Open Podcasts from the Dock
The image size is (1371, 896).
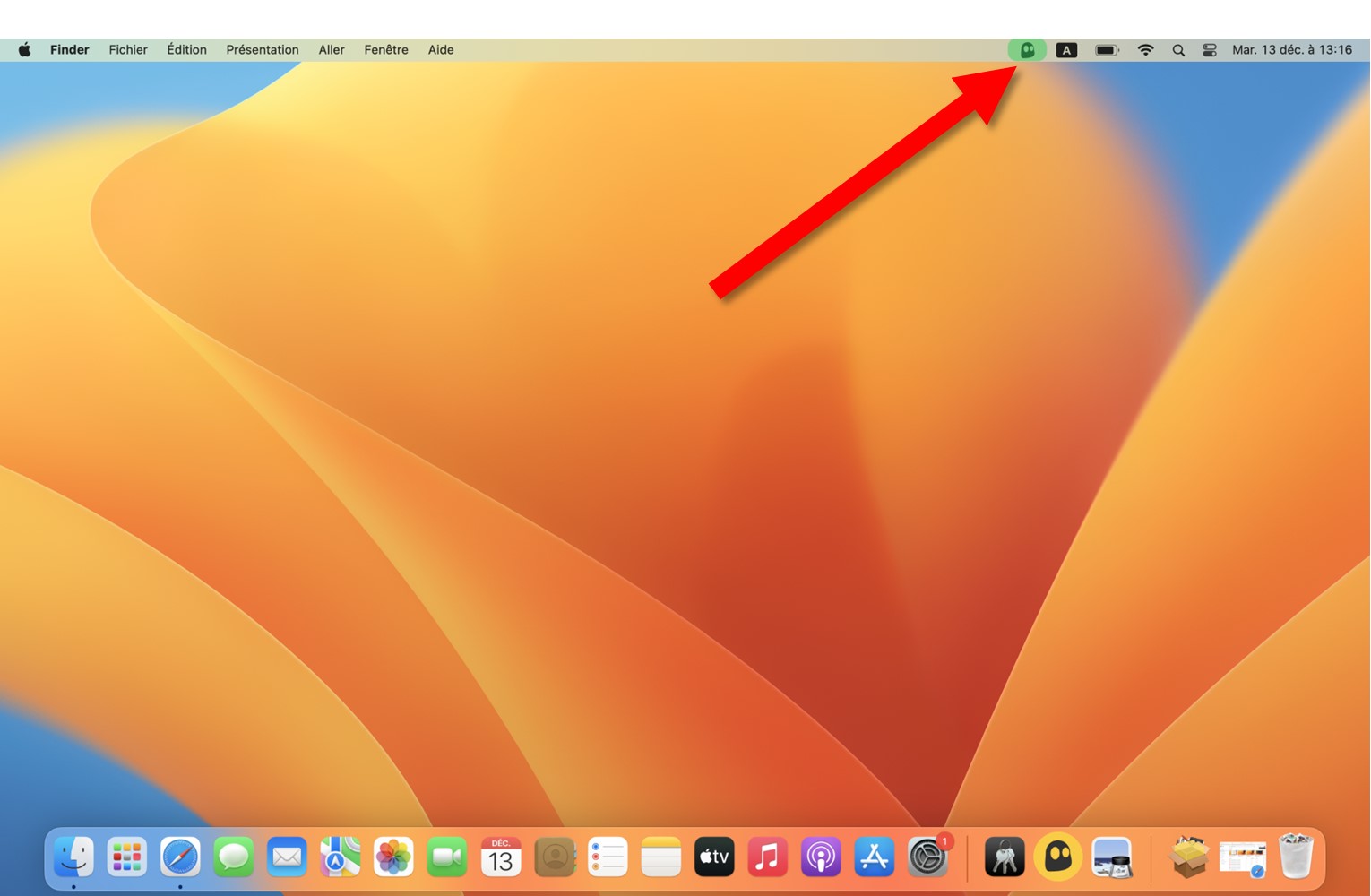coord(821,857)
